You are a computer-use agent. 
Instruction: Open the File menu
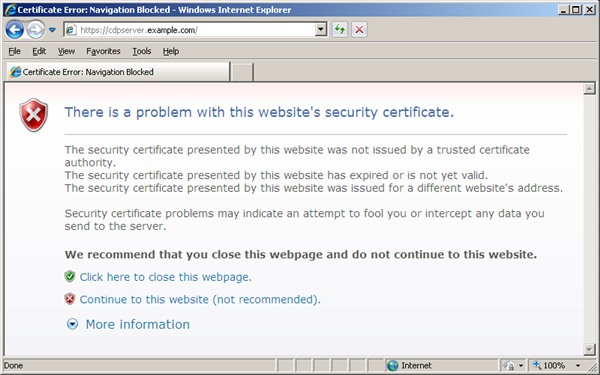[15, 51]
